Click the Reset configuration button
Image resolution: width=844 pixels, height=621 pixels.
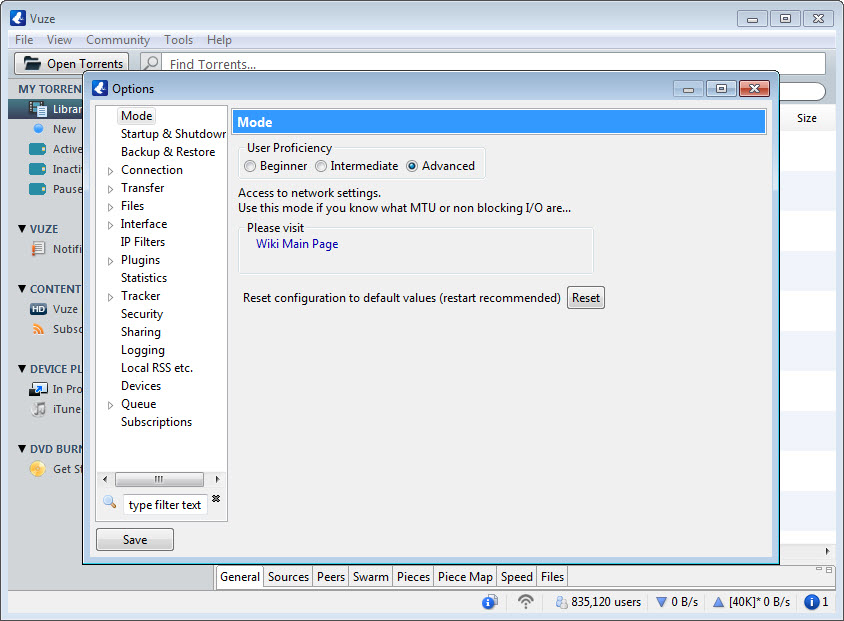[x=586, y=298]
